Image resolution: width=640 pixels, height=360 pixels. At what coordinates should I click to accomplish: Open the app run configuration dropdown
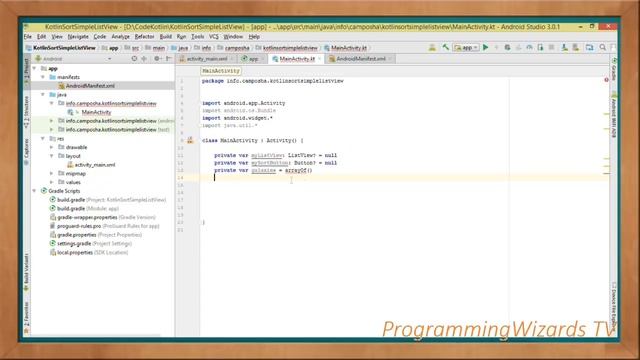(x=466, y=48)
